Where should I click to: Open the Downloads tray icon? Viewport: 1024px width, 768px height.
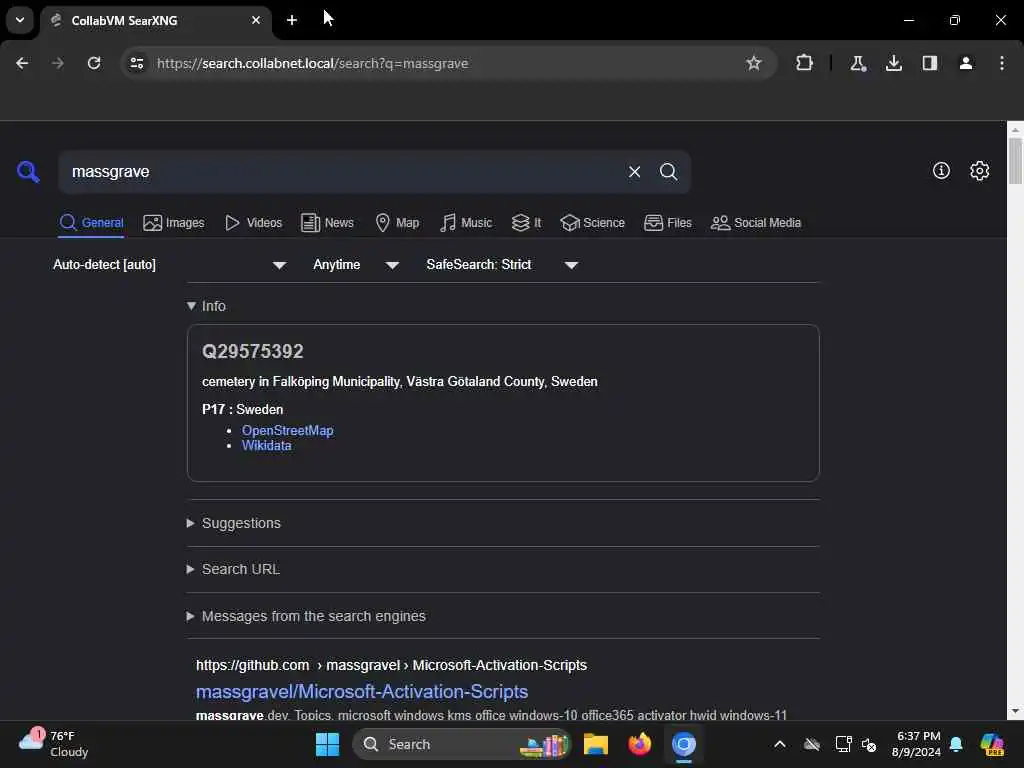893,63
